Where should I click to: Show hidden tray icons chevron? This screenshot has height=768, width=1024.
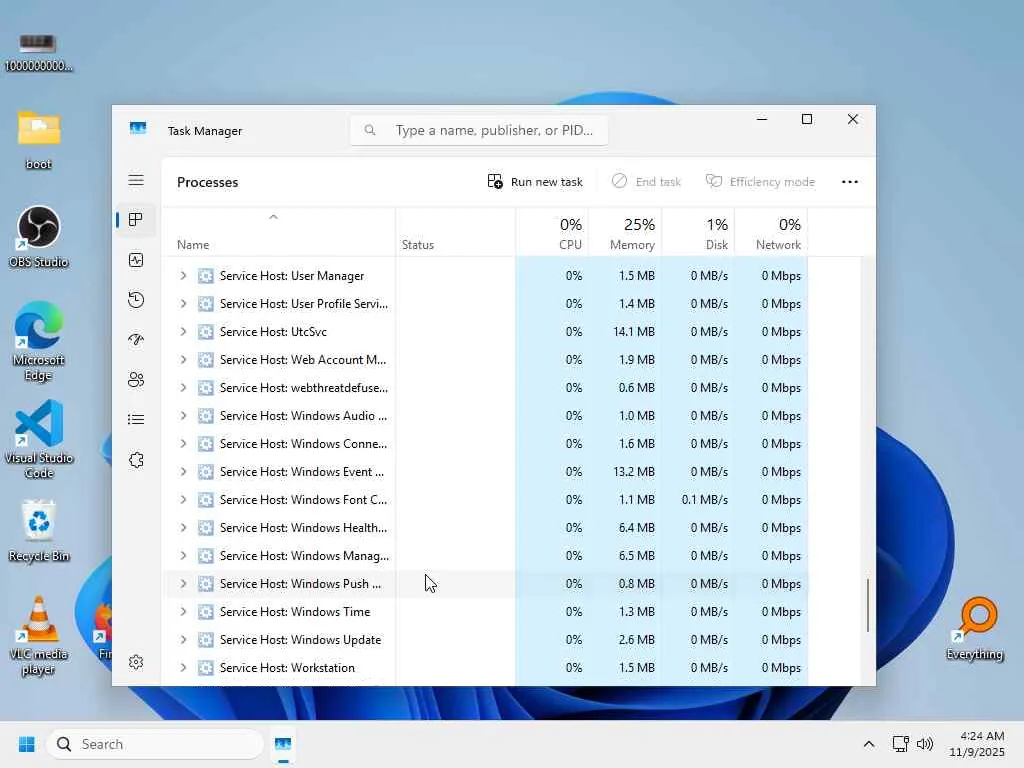[869, 744]
